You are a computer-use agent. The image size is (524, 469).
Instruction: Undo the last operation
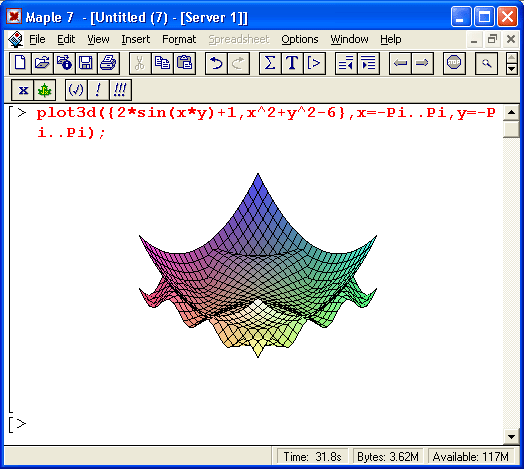(216, 63)
